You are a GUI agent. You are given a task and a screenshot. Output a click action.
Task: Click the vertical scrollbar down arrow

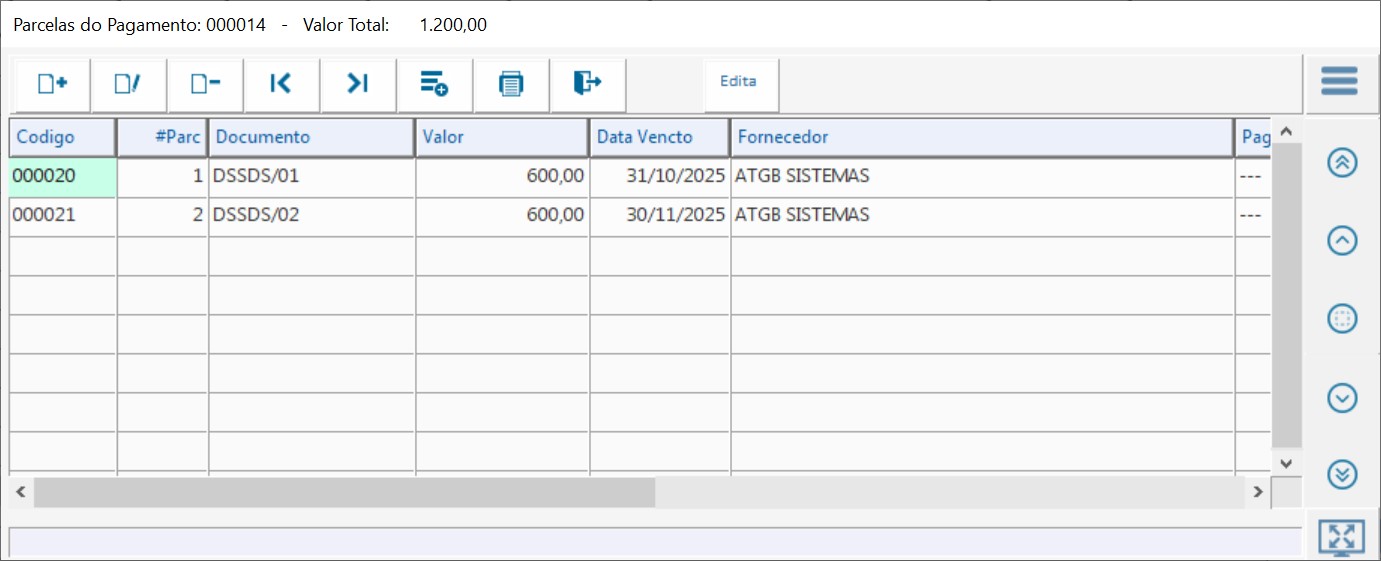point(1286,463)
